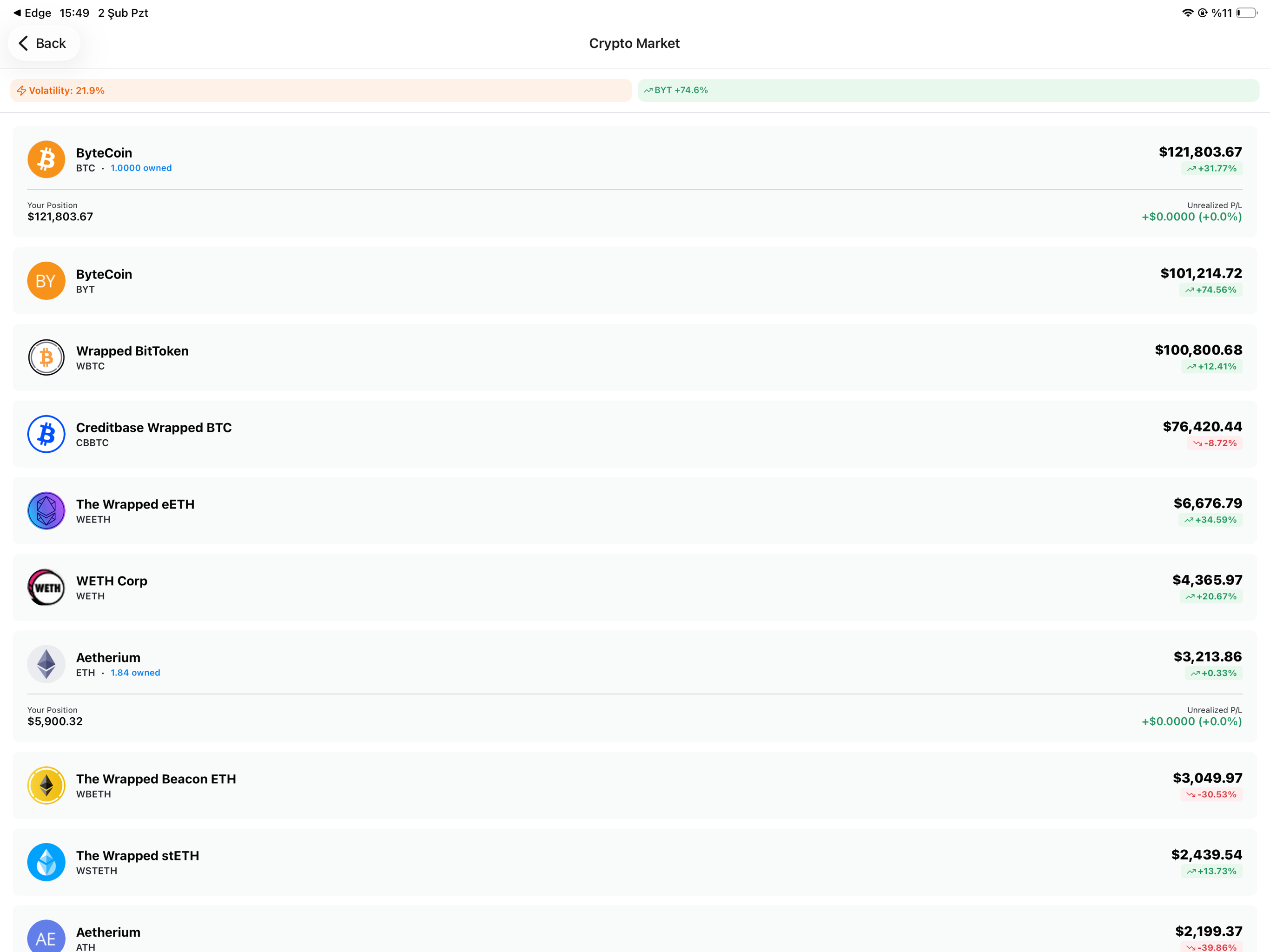Tap the AE avatar for Aetherium ATH
Image resolution: width=1270 pixels, height=952 pixels.
pos(46,937)
